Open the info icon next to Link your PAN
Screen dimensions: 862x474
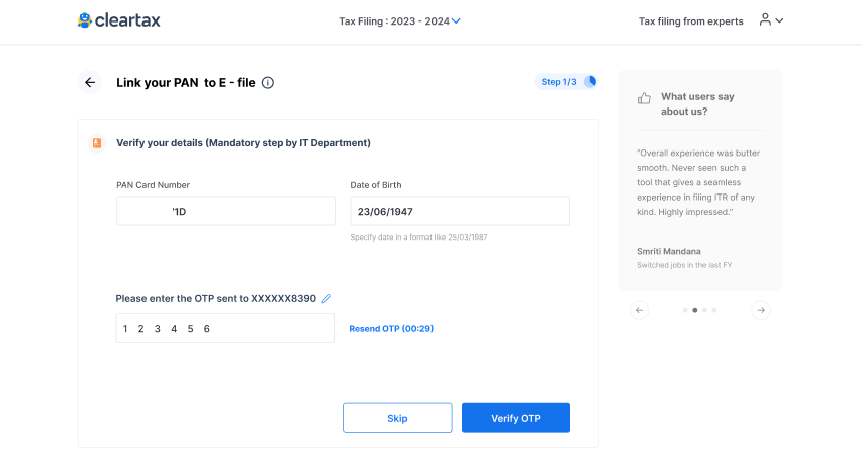pos(268,82)
